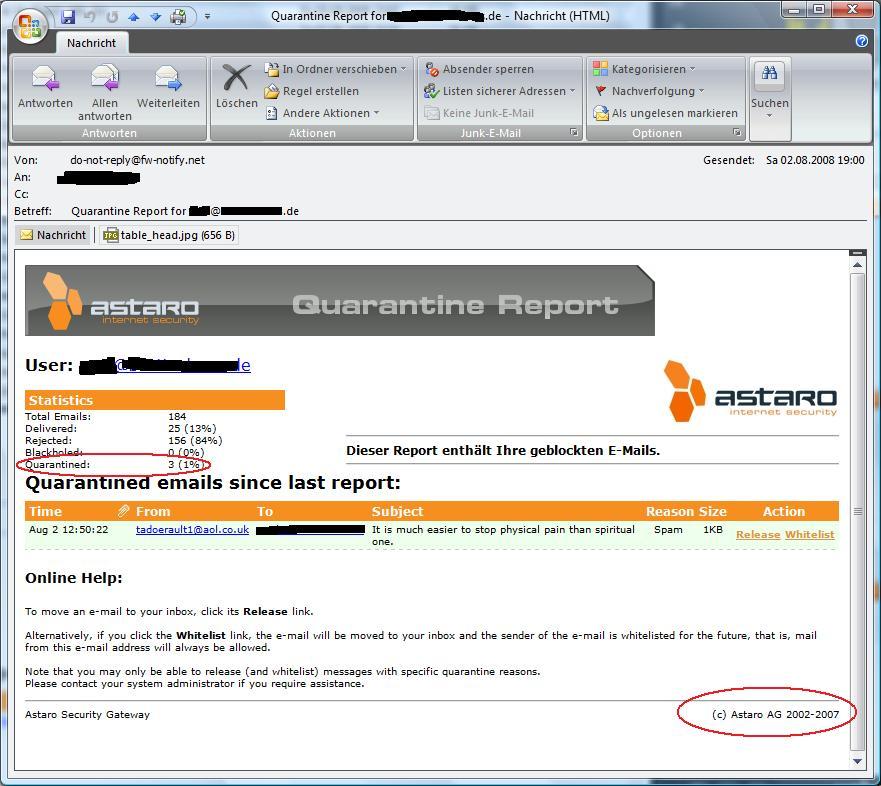Open Andere Aktionen dropdown
Viewport: 881px width, 786px height.
323,113
